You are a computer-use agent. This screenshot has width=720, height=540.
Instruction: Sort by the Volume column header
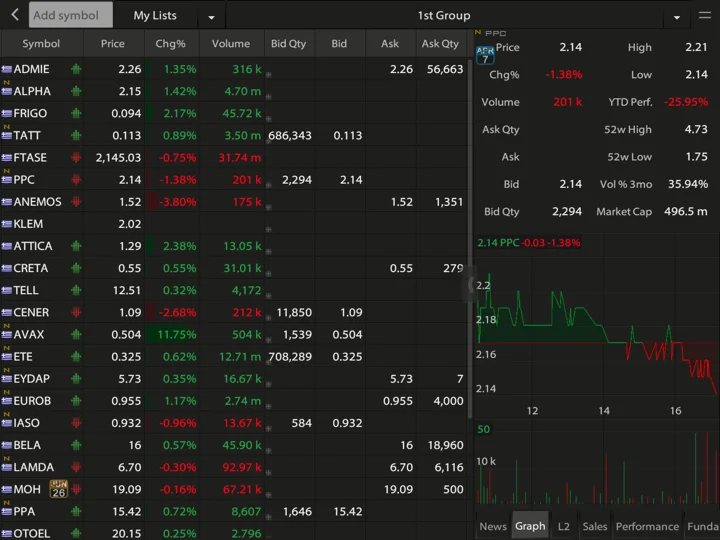[231, 44]
